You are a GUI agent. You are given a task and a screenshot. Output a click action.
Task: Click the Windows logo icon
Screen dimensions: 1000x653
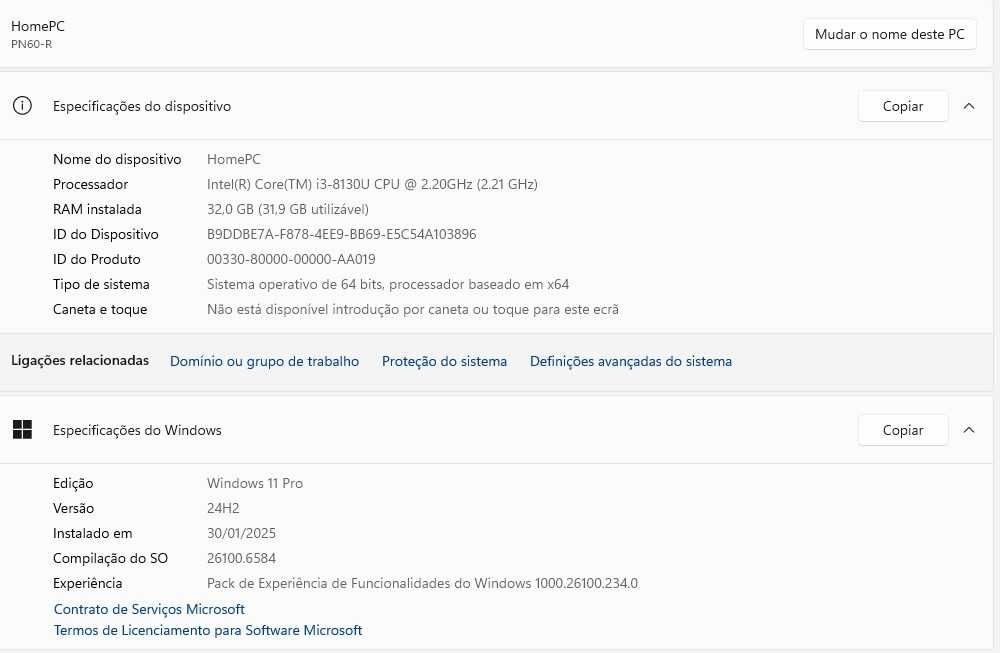click(x=22, y=430)
